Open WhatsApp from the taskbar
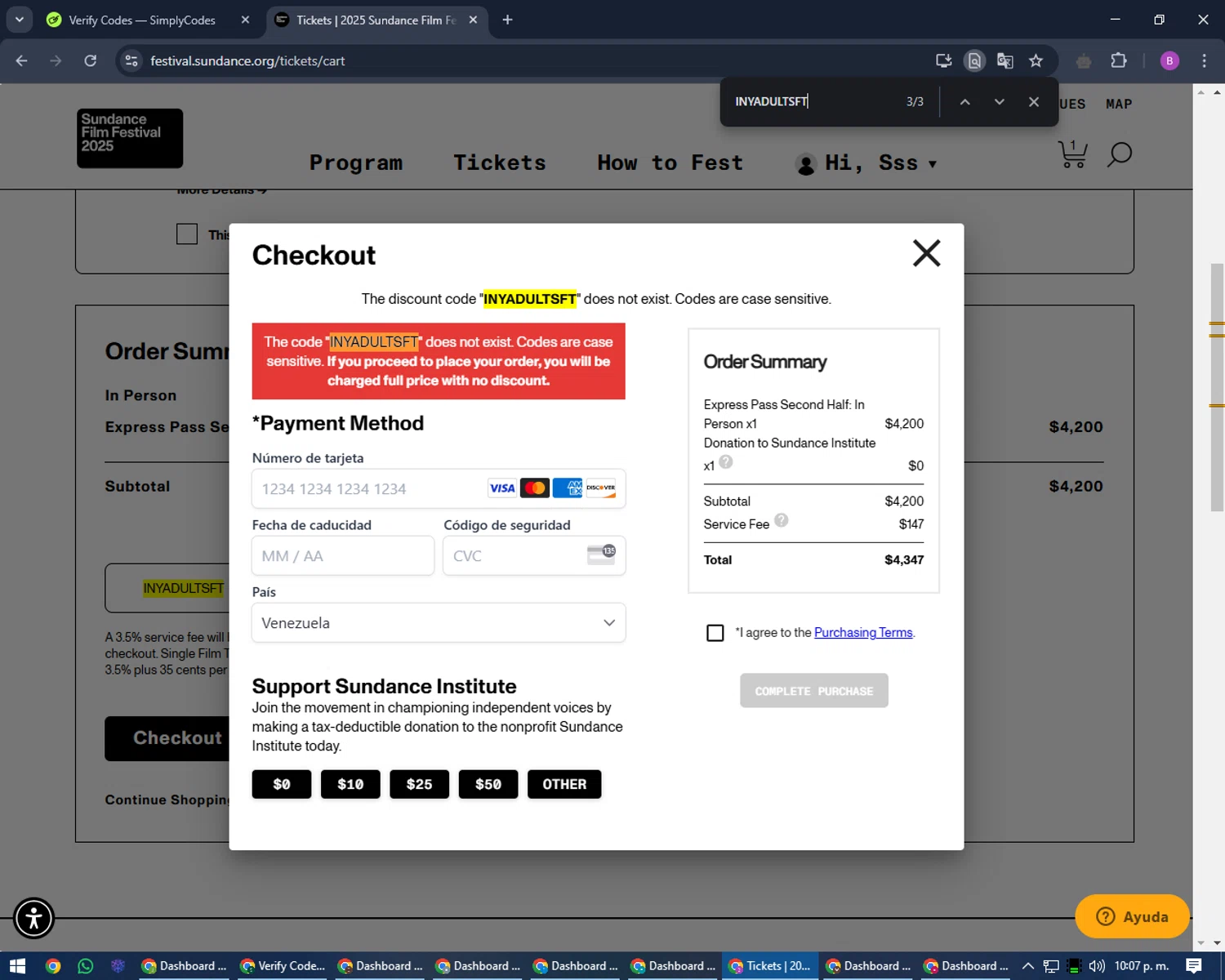The image size is (1225, 980). click(x=85, y=966)
